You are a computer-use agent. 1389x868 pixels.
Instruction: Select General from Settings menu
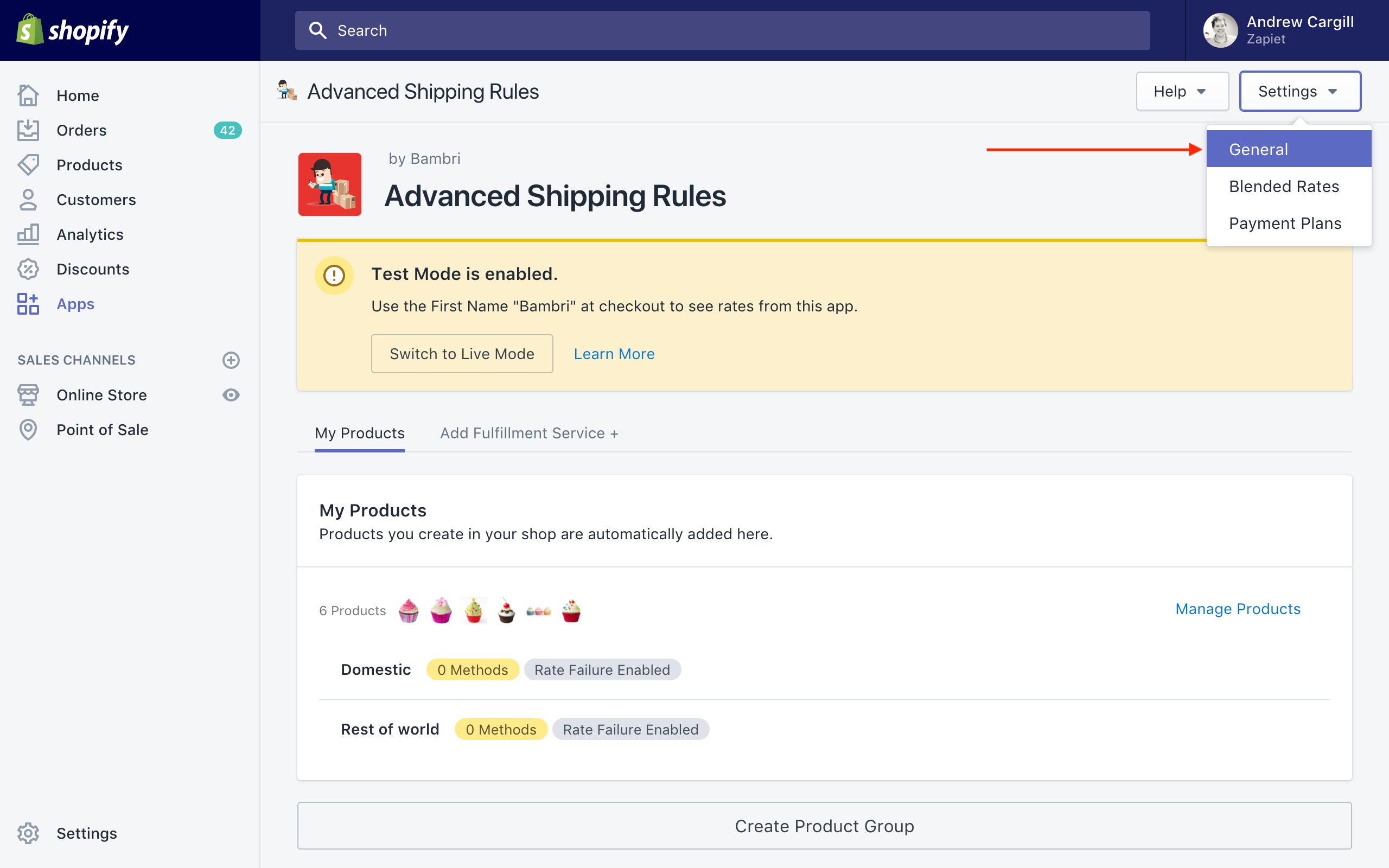pos(1289,149)
